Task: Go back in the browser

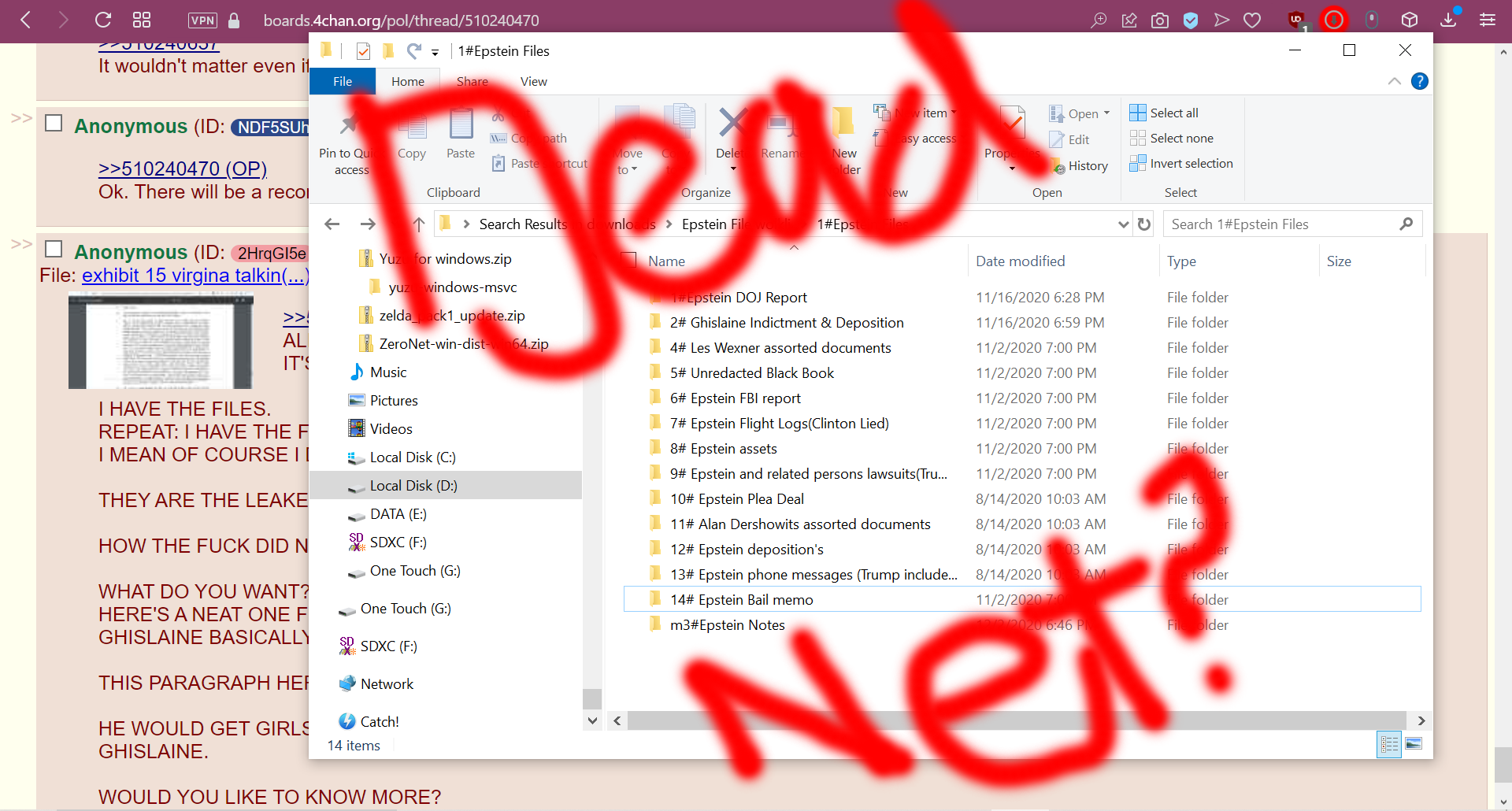Action: [x=26, y=20]
